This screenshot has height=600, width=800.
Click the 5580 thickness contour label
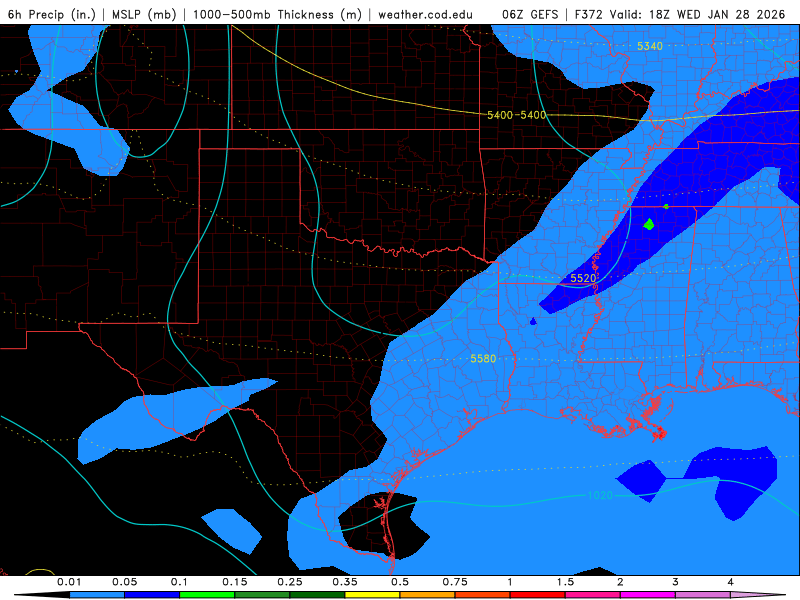pos(483,359)
